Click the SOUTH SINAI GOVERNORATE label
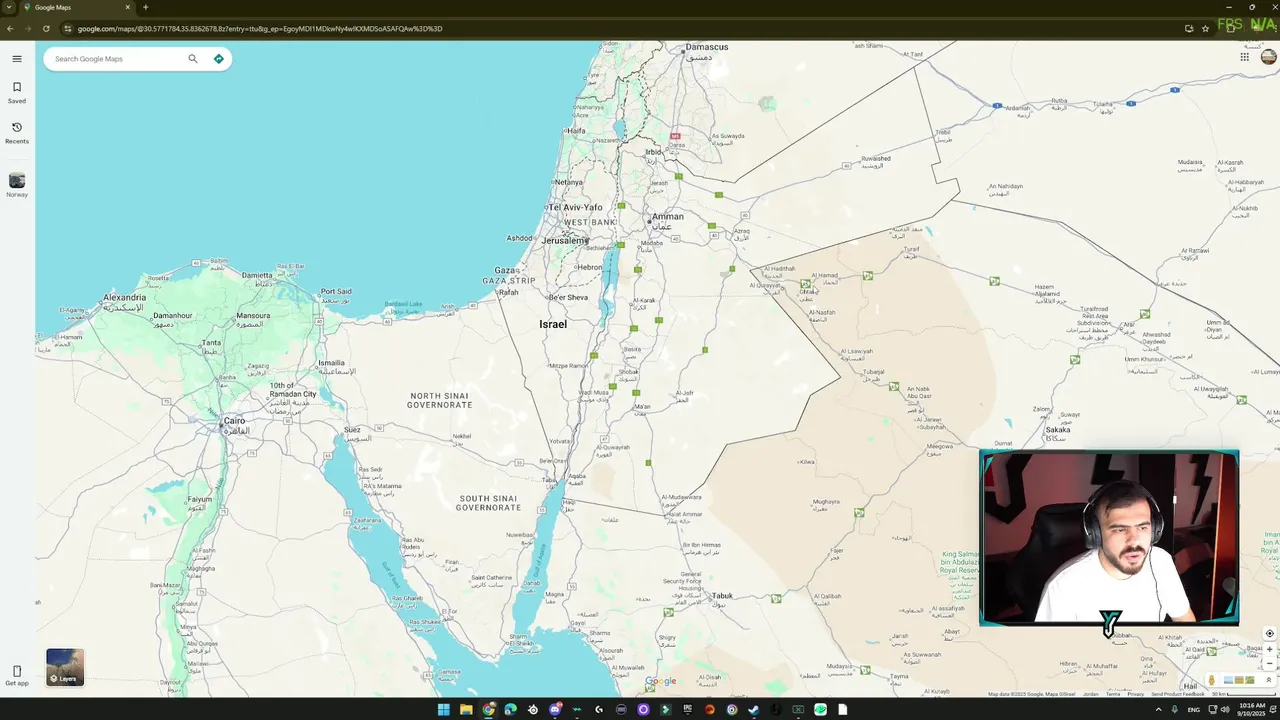This screenshot has height=720, width=1280. click(x=489, y=502)
